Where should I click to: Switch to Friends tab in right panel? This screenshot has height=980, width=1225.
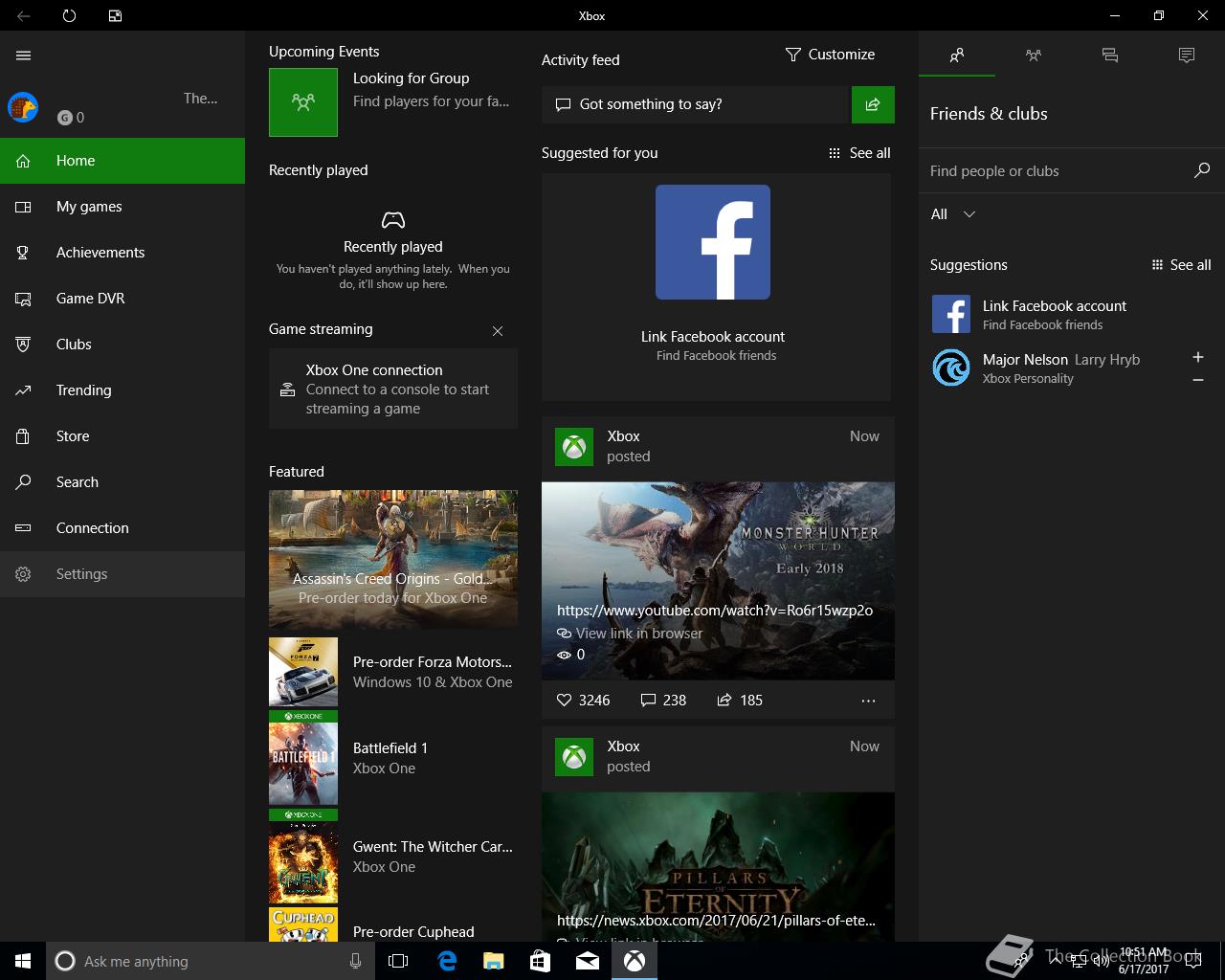point(957,56)
